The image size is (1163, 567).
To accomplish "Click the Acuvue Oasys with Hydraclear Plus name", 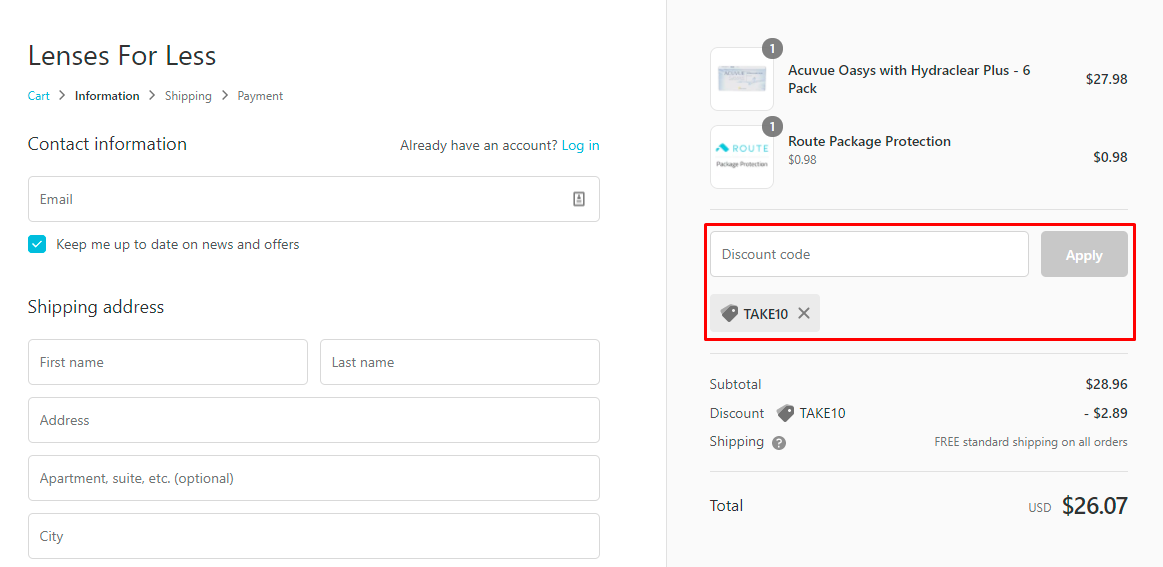I will (909, 79).
